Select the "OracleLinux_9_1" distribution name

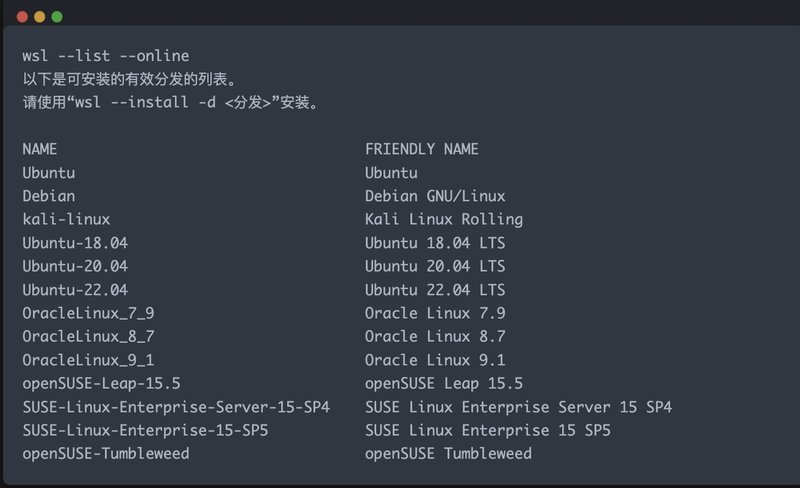88,360
